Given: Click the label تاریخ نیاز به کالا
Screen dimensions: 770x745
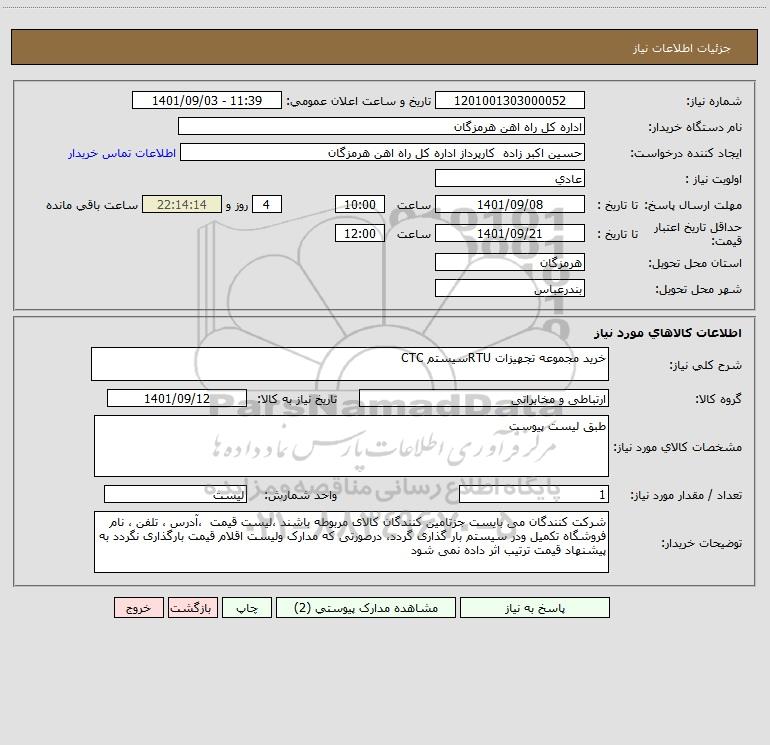Looking at the screenshot, I should [298, 399].
